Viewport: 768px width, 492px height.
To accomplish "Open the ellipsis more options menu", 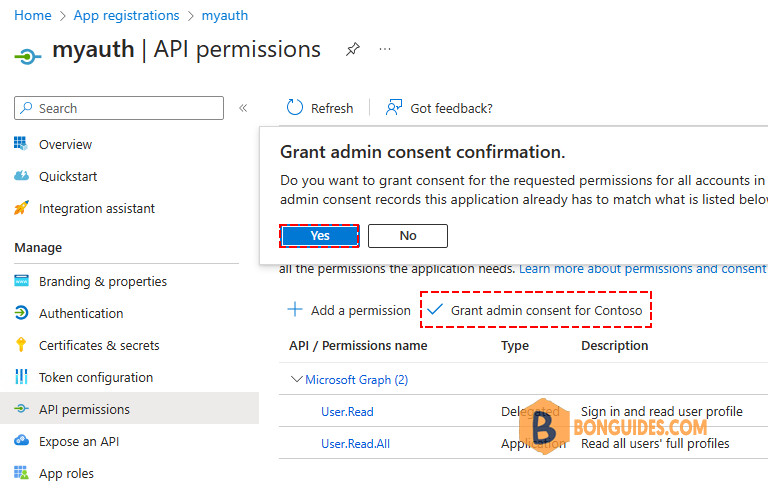I will [x=385, y=49].
